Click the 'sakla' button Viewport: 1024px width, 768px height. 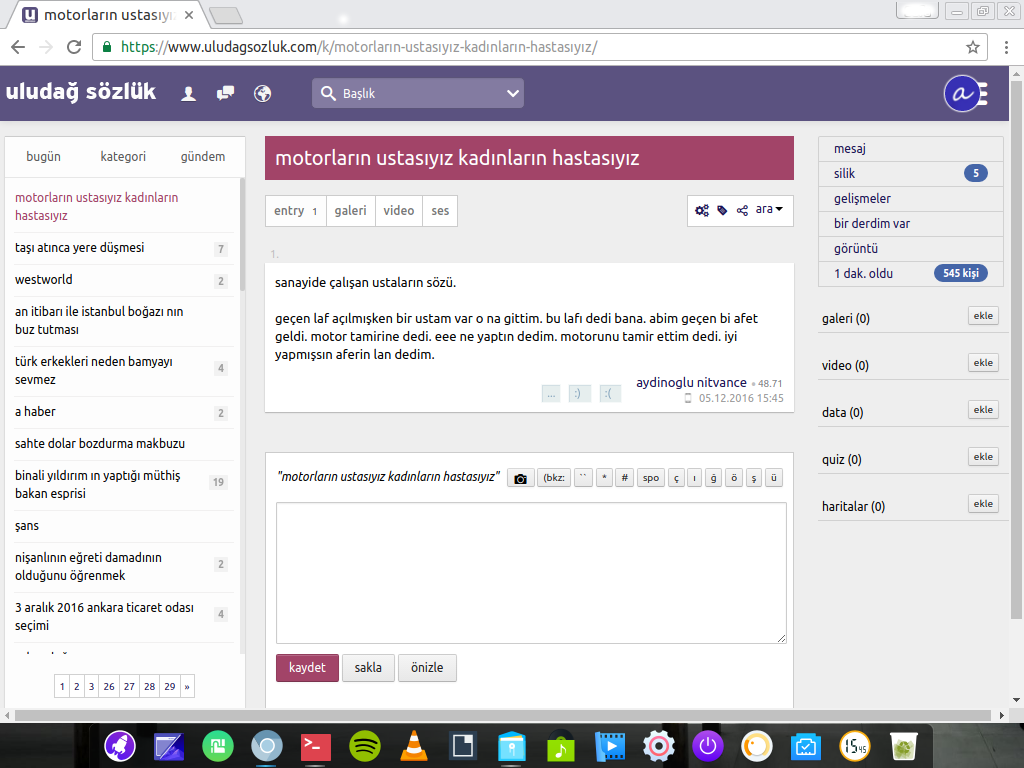(368, 667)
